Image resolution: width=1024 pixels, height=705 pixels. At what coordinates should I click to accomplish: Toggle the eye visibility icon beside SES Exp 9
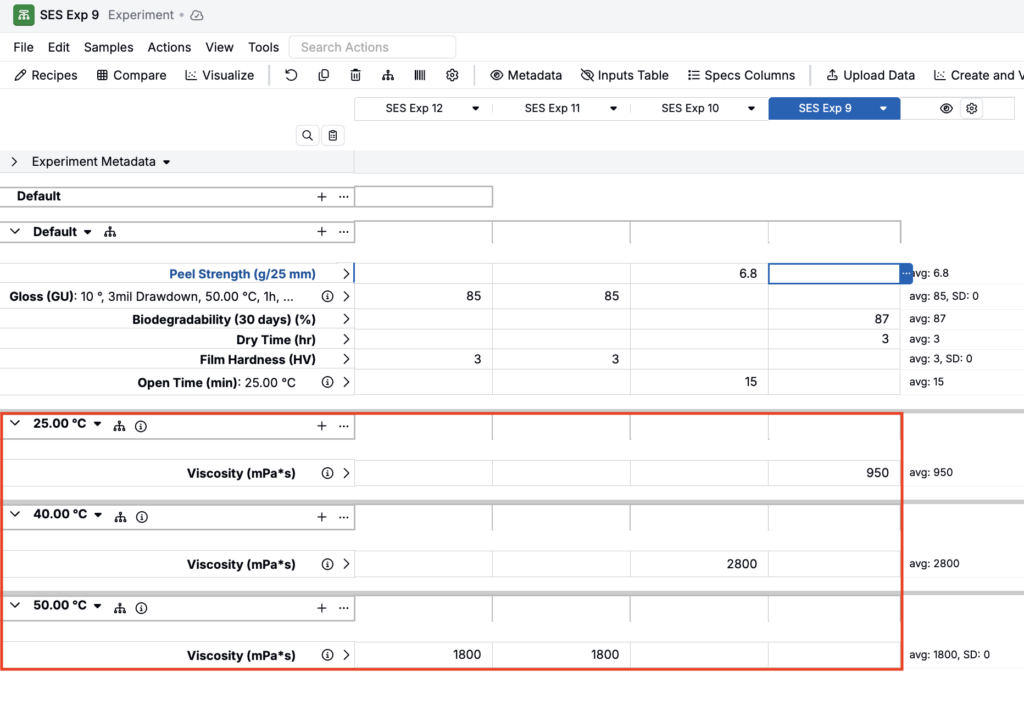946,108
